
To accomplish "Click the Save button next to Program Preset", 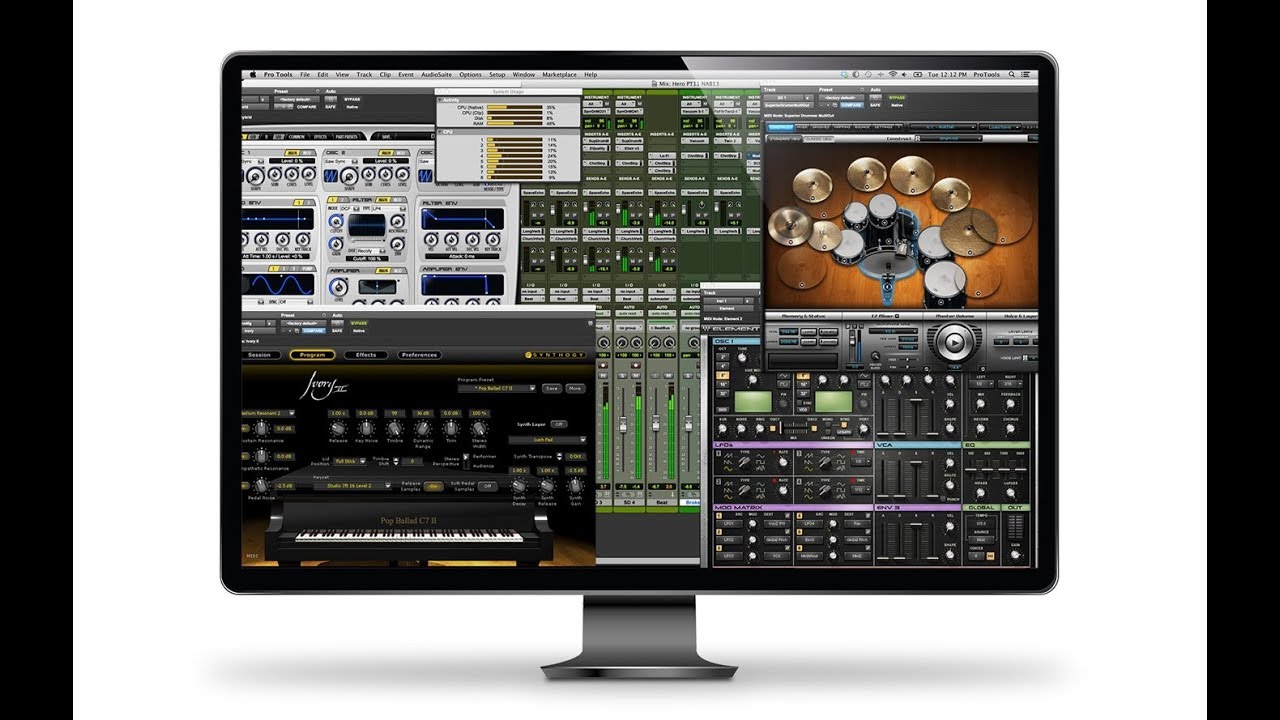I will point(552,388).
